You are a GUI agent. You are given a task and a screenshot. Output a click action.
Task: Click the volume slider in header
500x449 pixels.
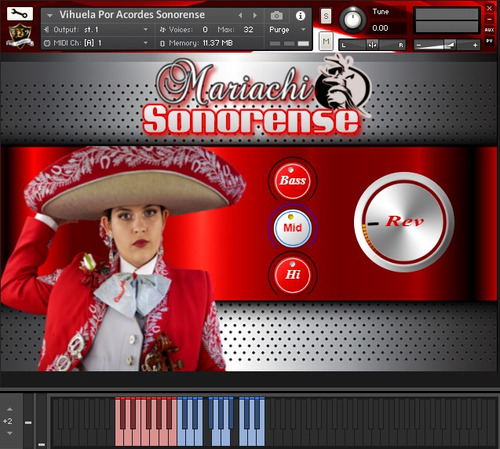point(447,45)
